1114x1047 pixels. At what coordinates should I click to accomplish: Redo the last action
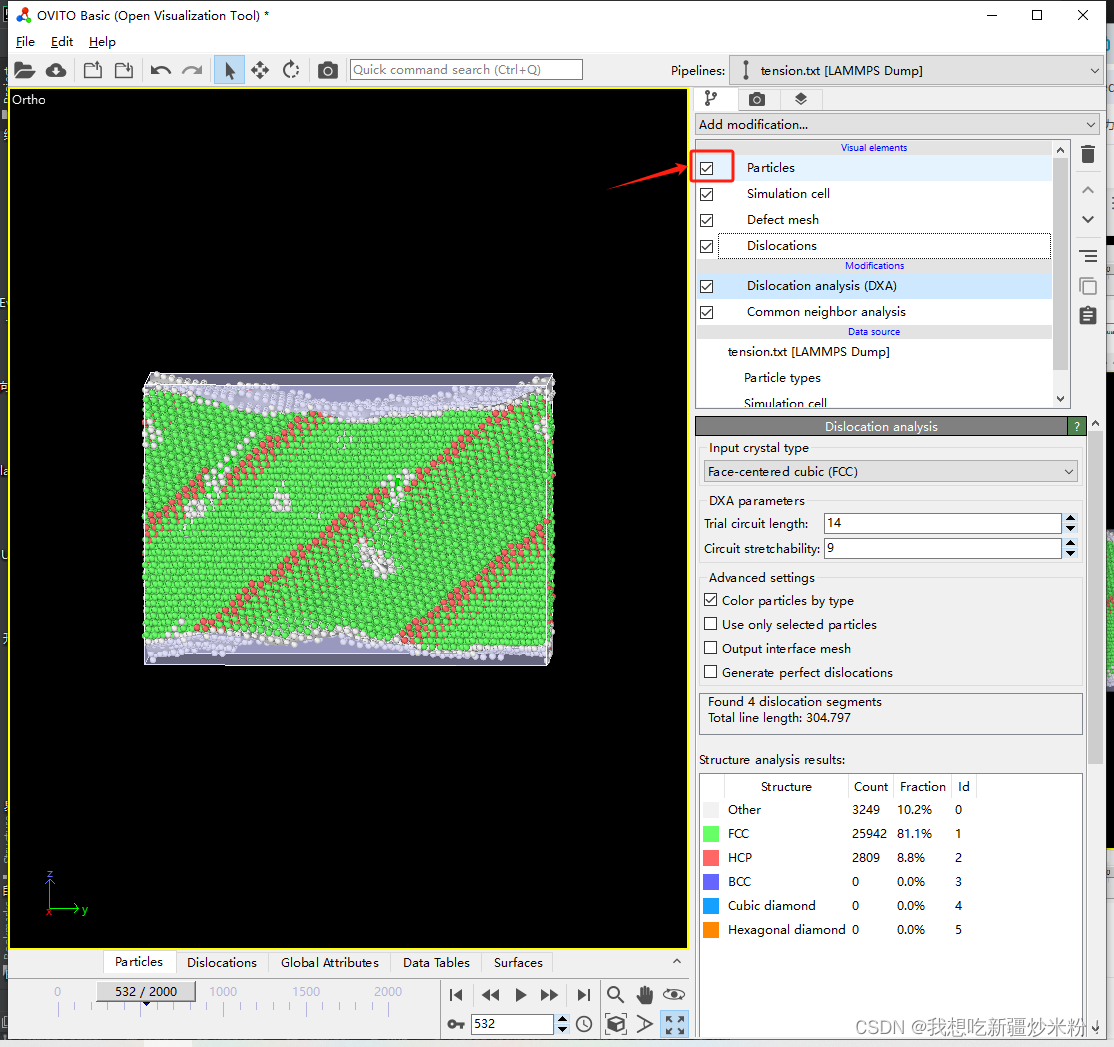[x=192, y=70]
